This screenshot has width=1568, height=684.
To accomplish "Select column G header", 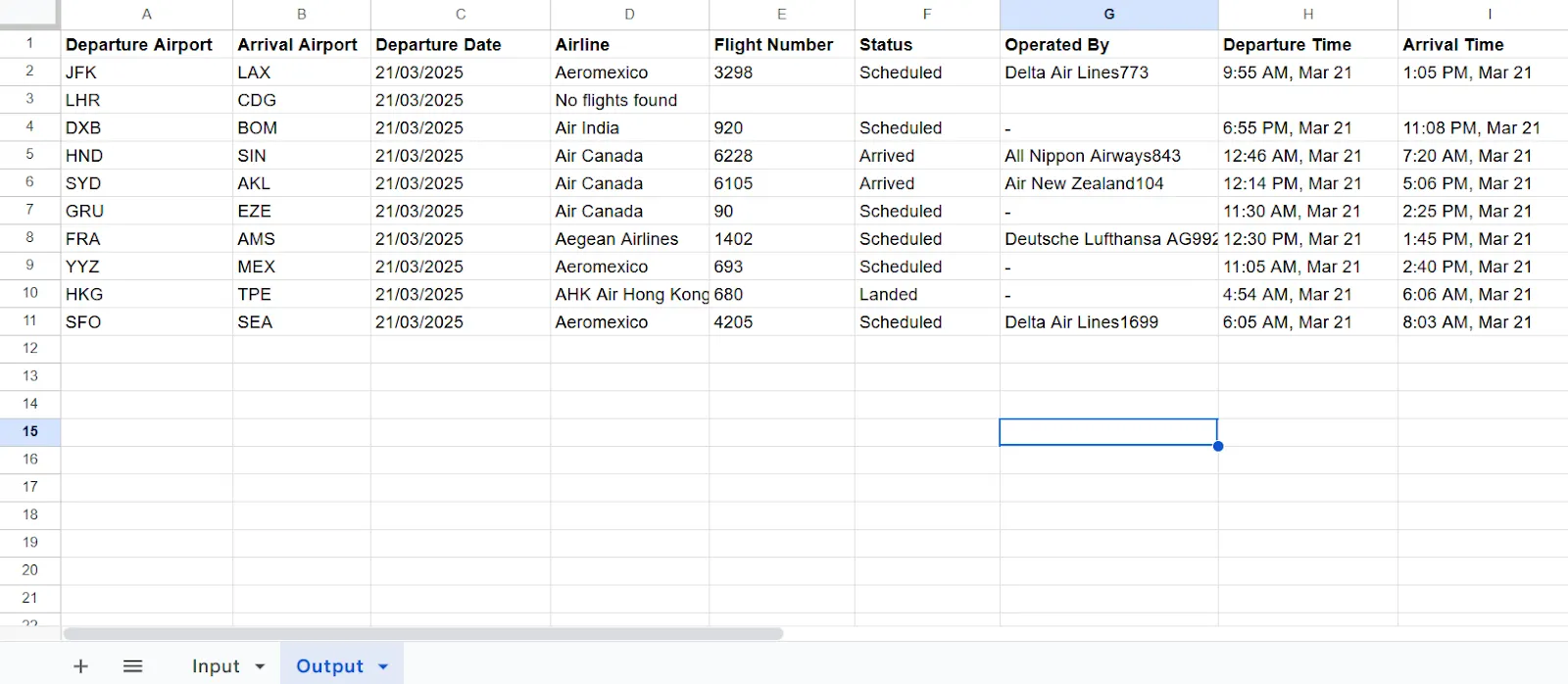I will [x=1109, y=15].
